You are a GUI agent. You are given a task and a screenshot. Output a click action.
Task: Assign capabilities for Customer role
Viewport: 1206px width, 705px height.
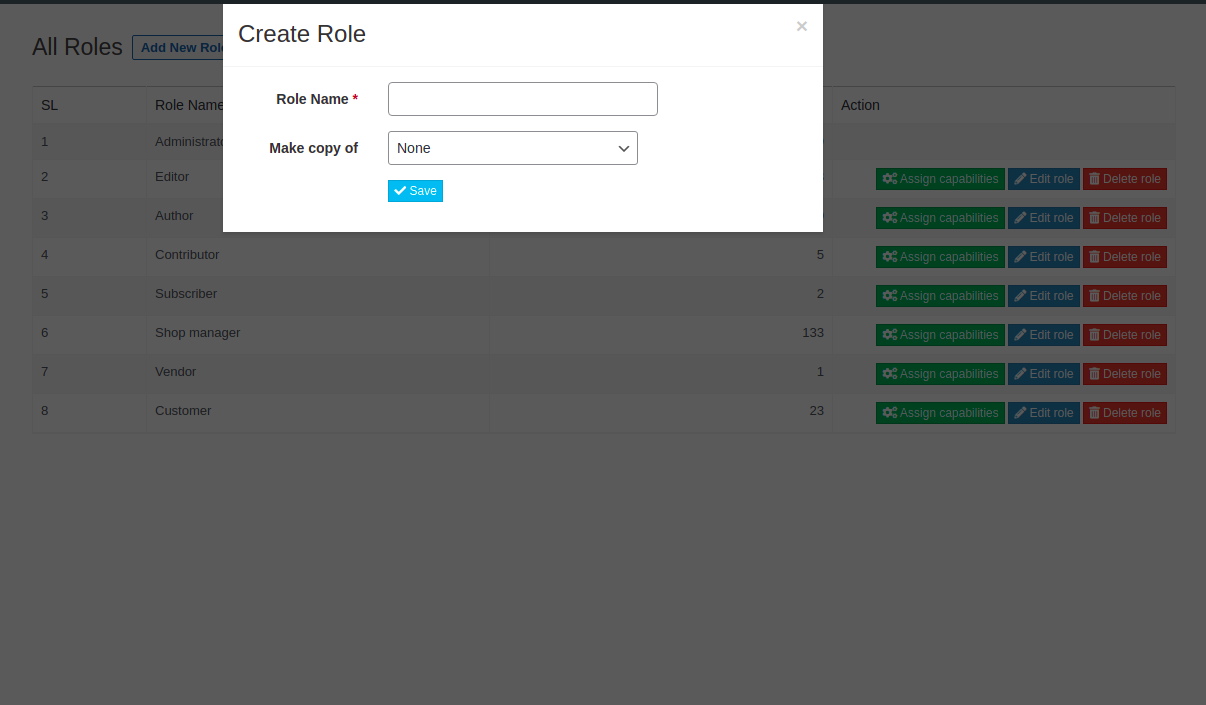pyautogui.click(x=940, y=413)
